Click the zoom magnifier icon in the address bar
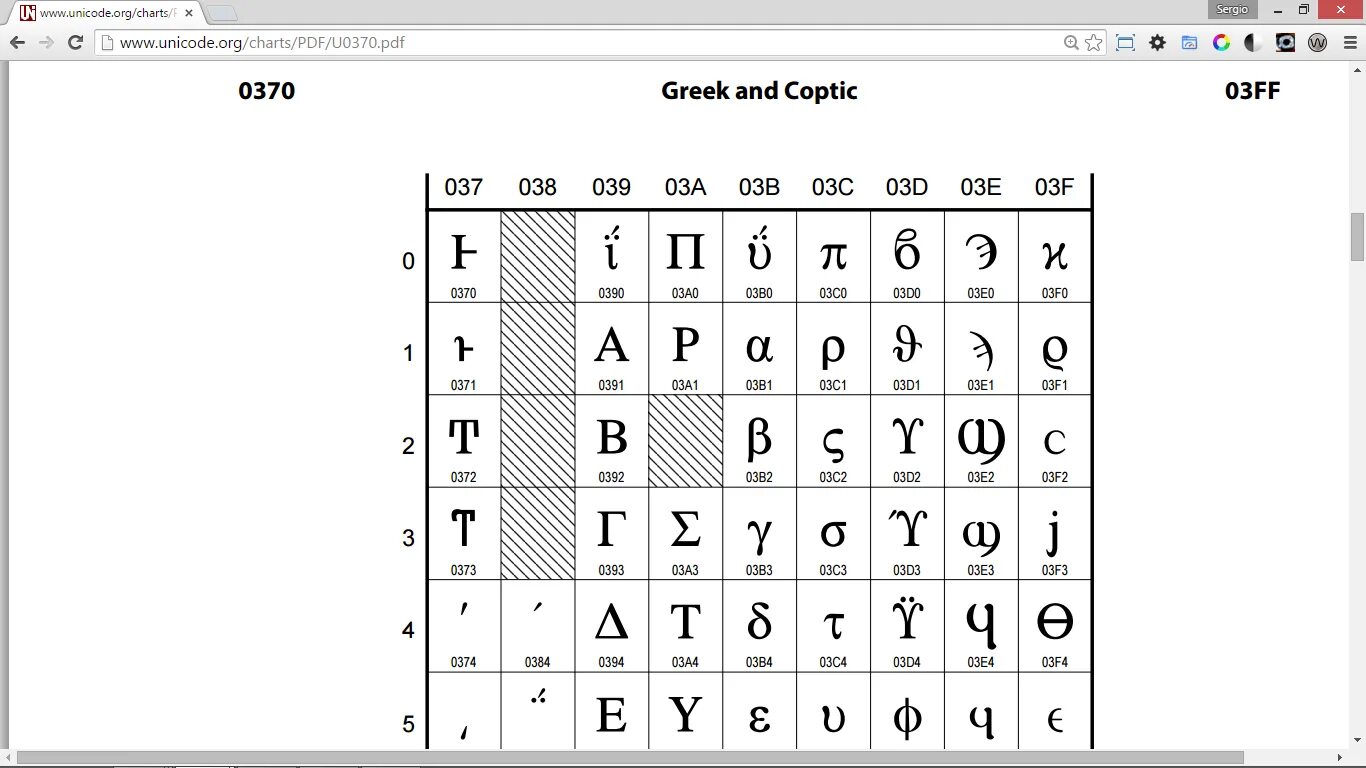Screen dimensions: 1366x768 [1071, 42]
